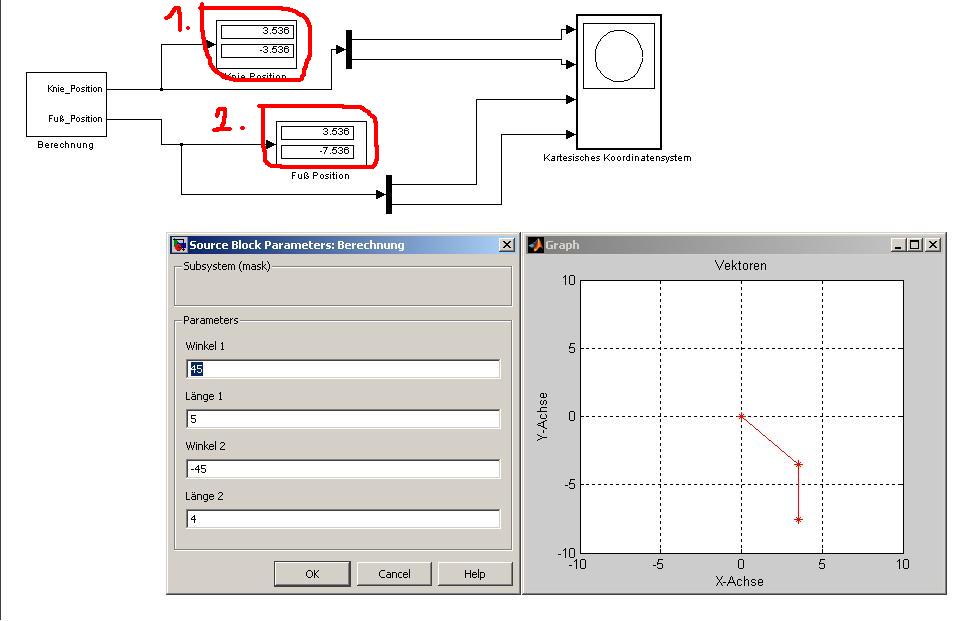Close the Source Block Parameters dialog
This screenshot has width=970, height=621.
[x=506, y=245]
